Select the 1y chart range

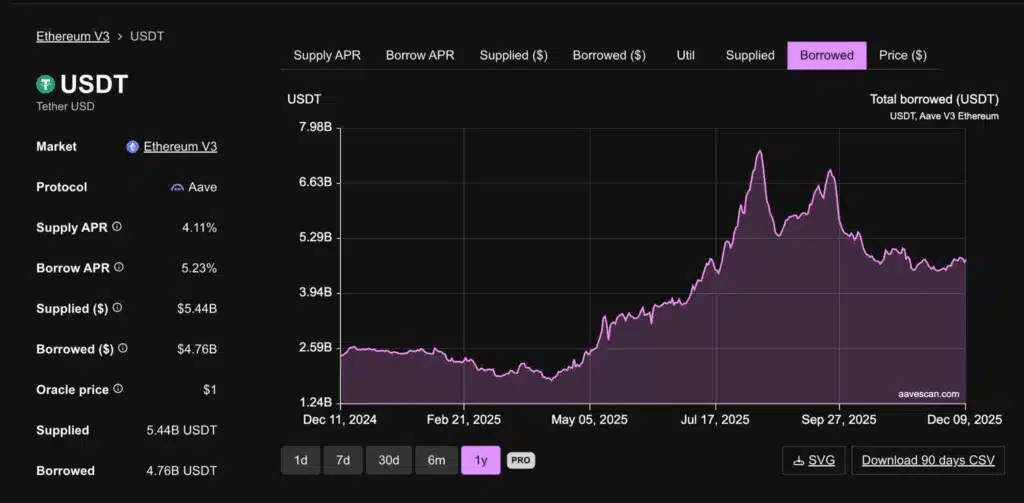(x=481, y=461)
